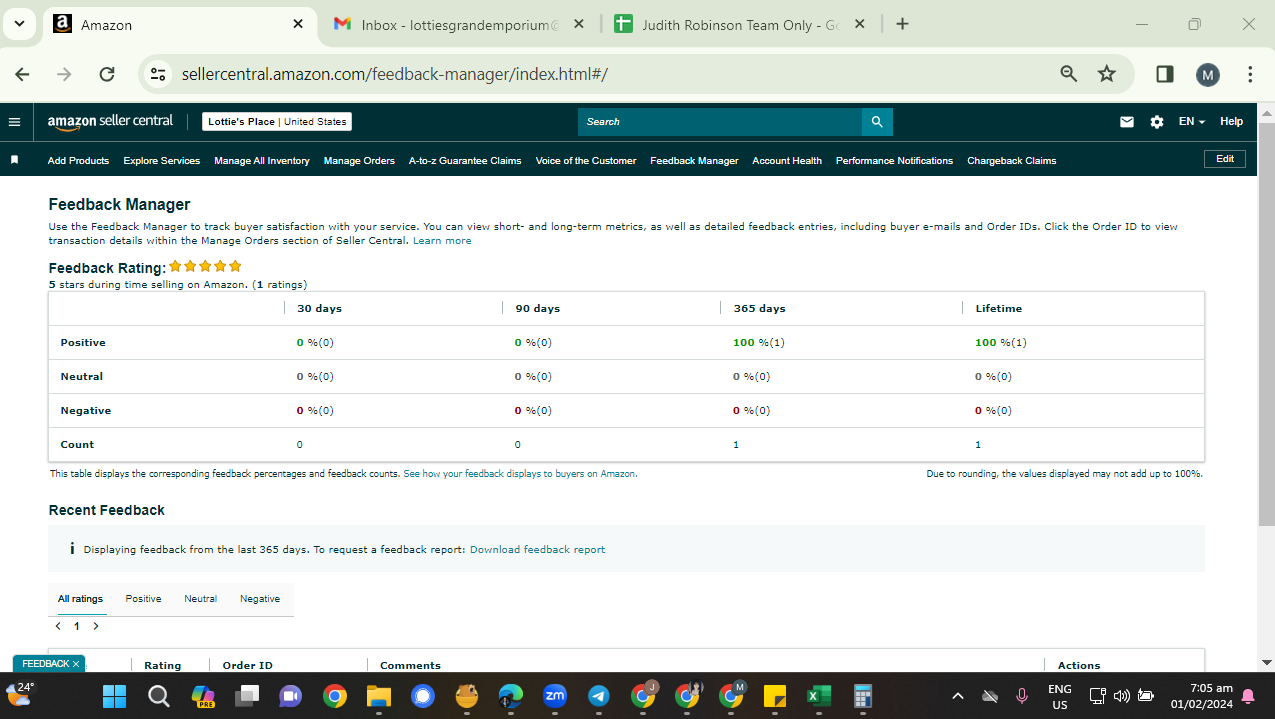Open a new browser tab with plus
The width and height of the screenshot is (1275, 719).
[902, 24]
